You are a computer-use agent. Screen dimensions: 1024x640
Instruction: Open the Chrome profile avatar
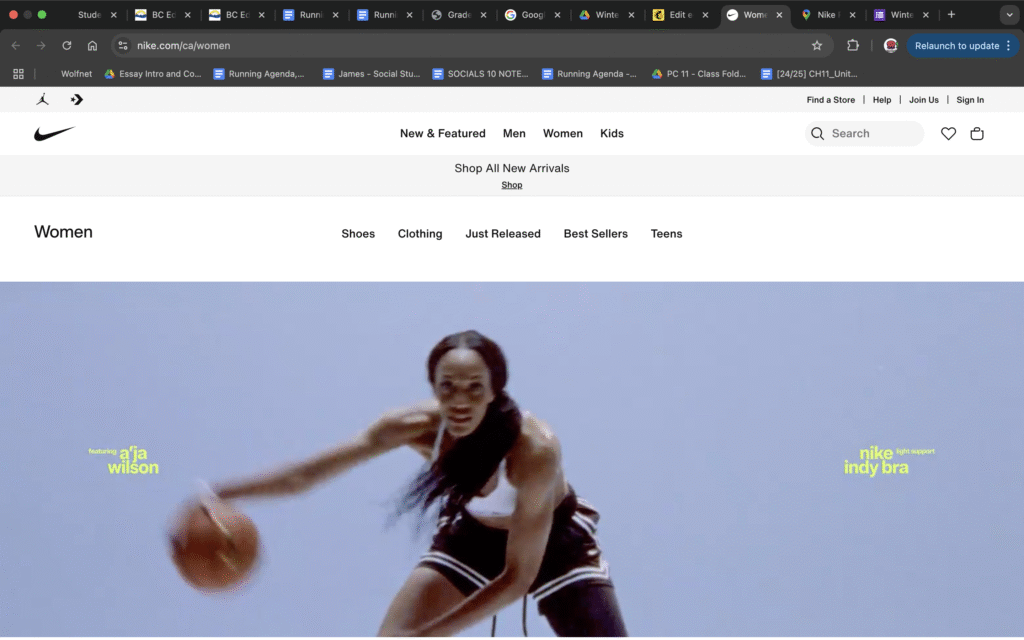tap(890, 45)
